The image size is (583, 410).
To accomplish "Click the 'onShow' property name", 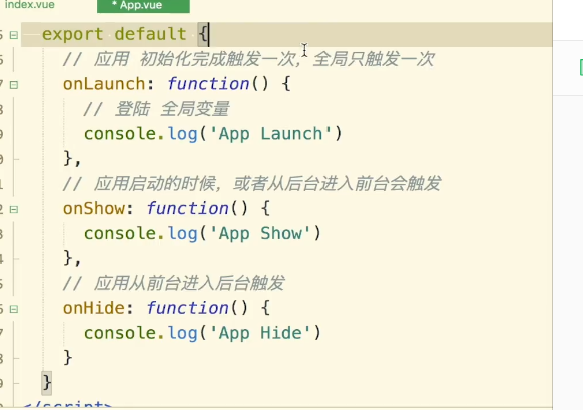I will click(x=94, y=208).
